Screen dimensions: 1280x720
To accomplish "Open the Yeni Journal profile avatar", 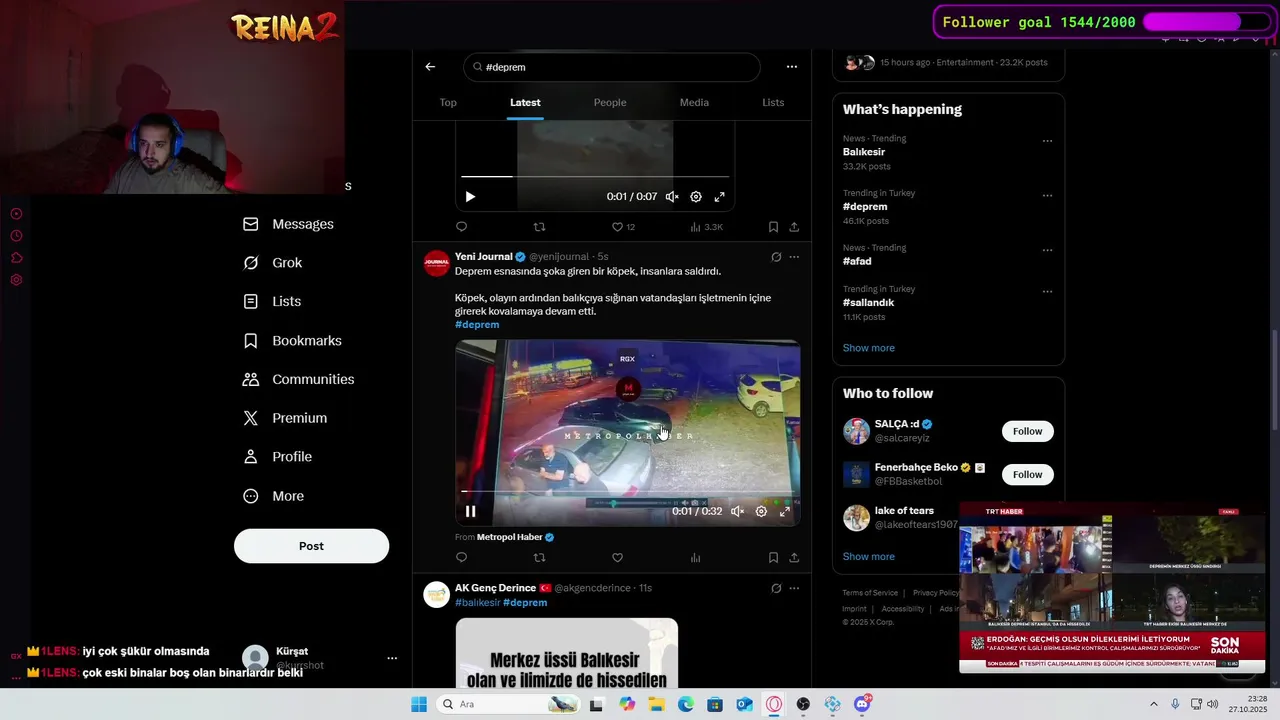I will coord(437,264).
